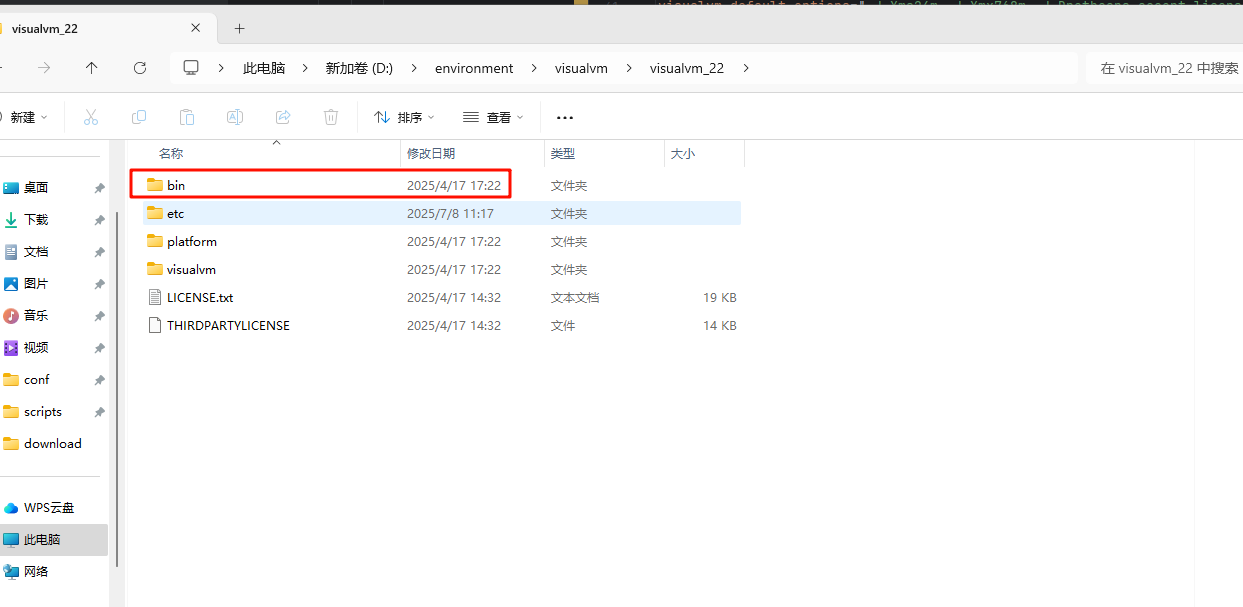The width and height of the screenshot is (1243, 607).
Task: Click the Delete trash icon
Action: tap(331, 117)
